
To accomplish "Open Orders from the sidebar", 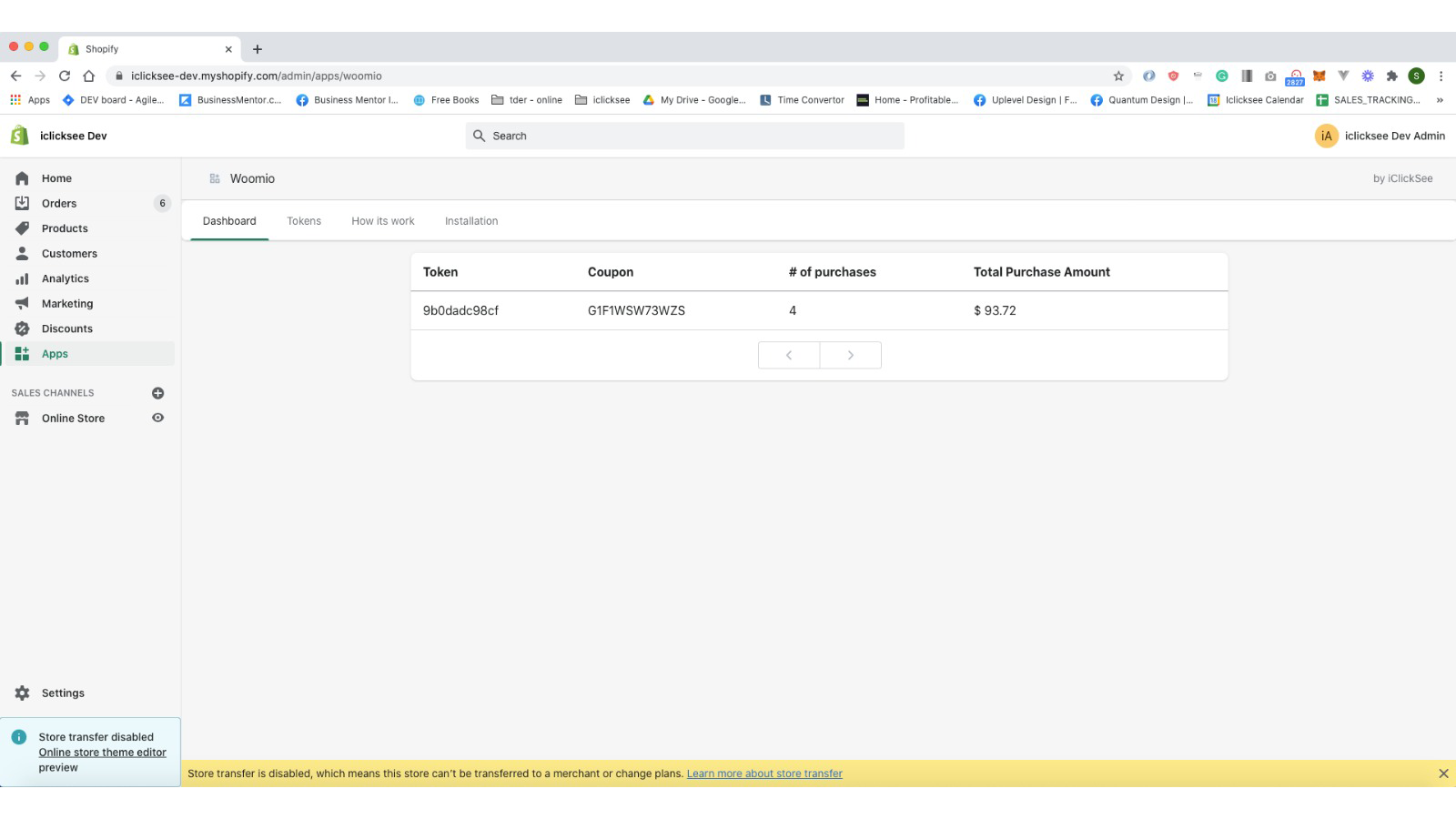I will 58,204.
